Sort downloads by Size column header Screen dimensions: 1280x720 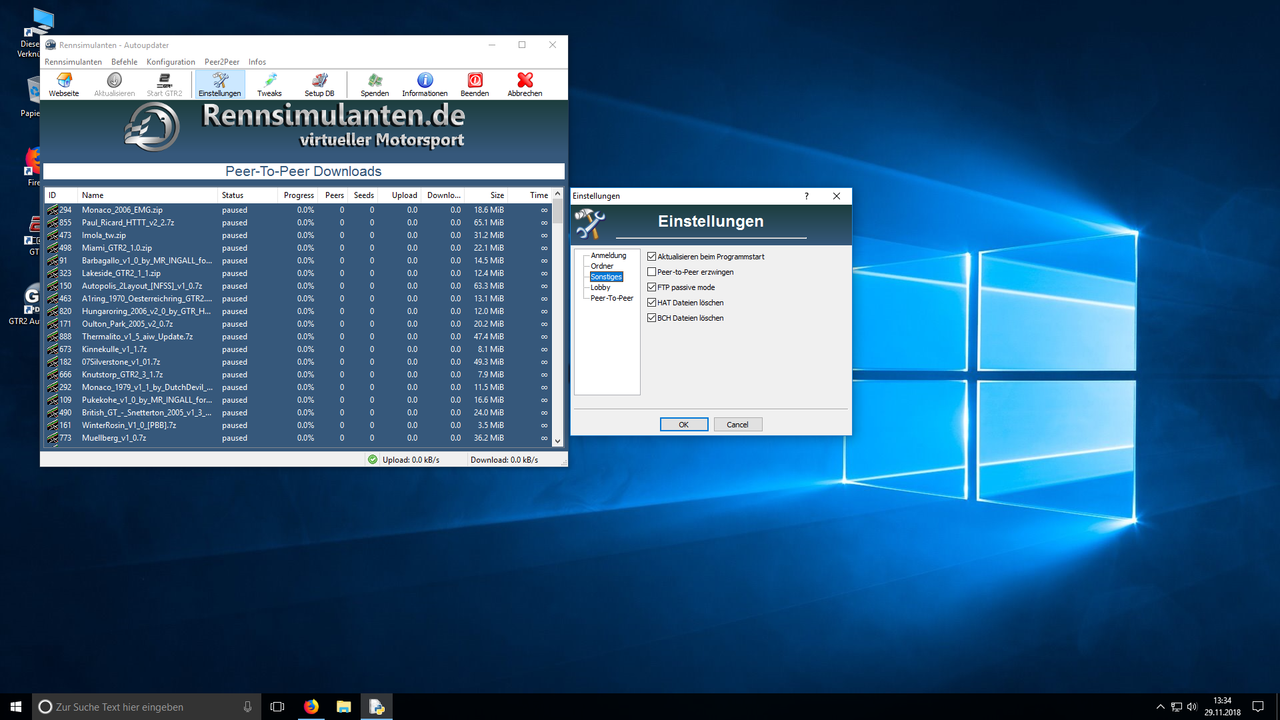[487, 195]
